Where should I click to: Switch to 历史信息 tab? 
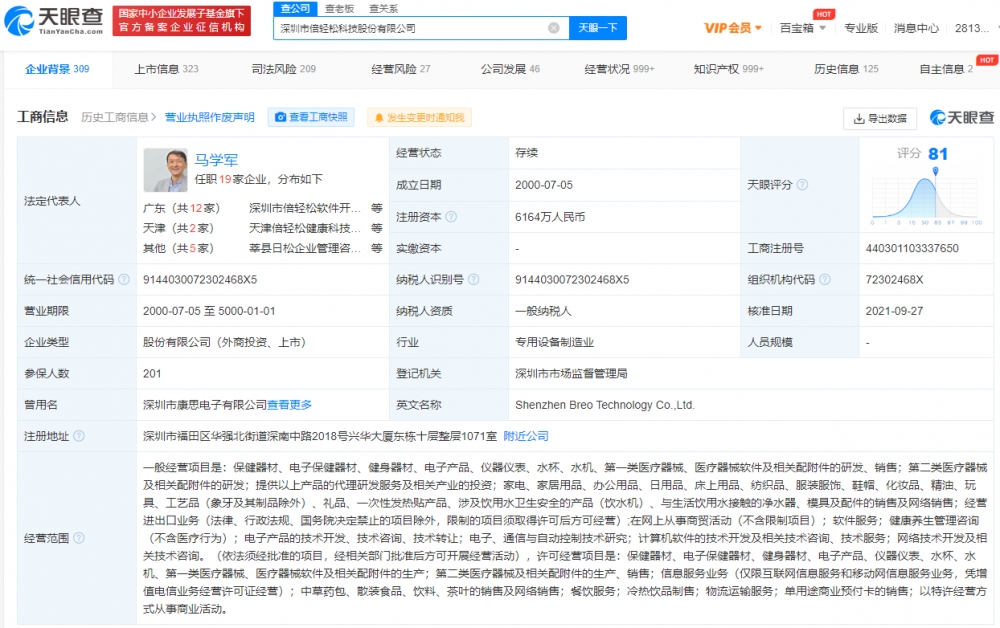coord(846,69)
